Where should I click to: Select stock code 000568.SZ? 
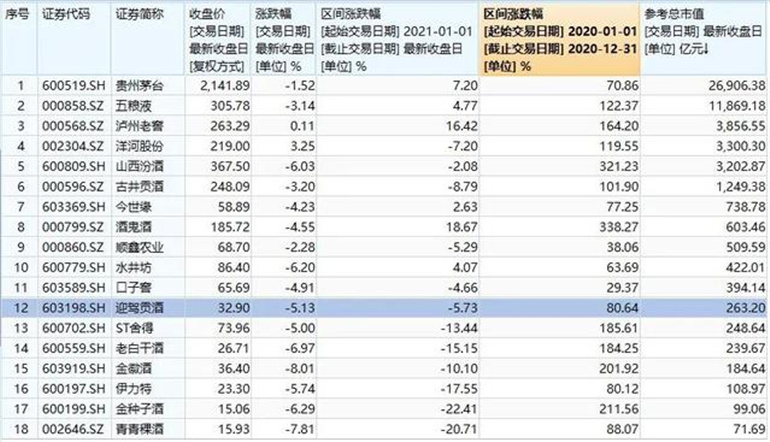[73, 126]
